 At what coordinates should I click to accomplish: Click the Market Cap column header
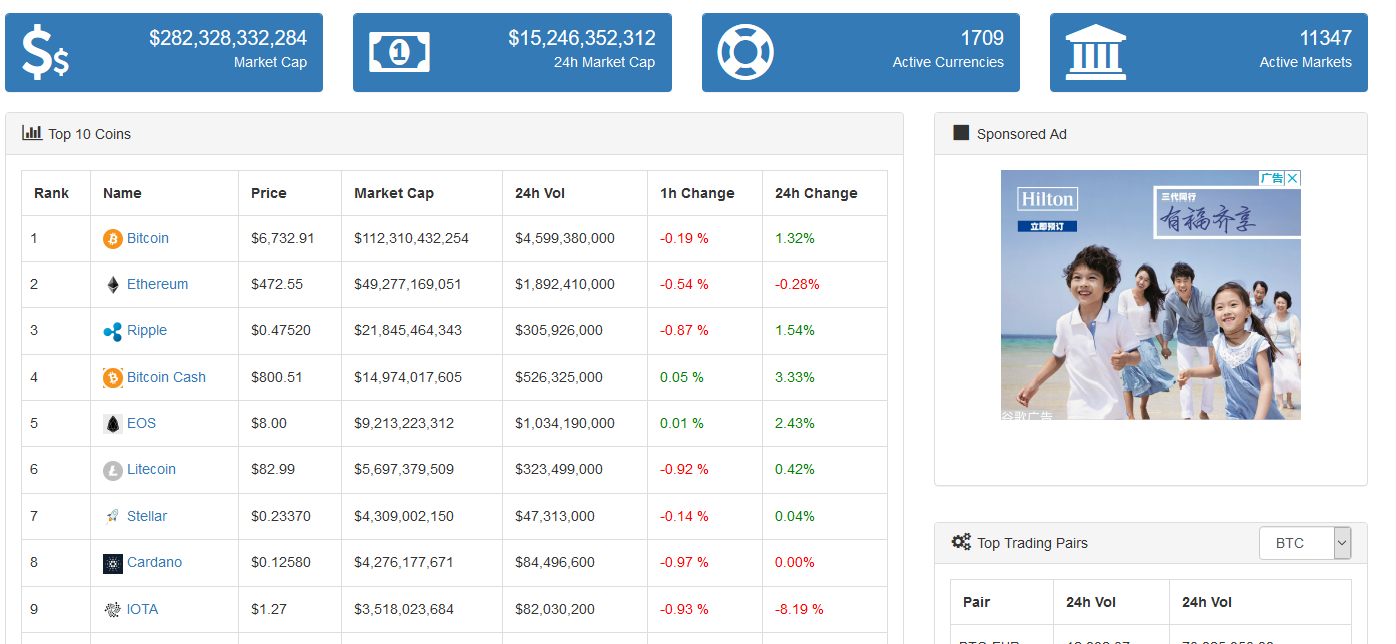point(394,193)
